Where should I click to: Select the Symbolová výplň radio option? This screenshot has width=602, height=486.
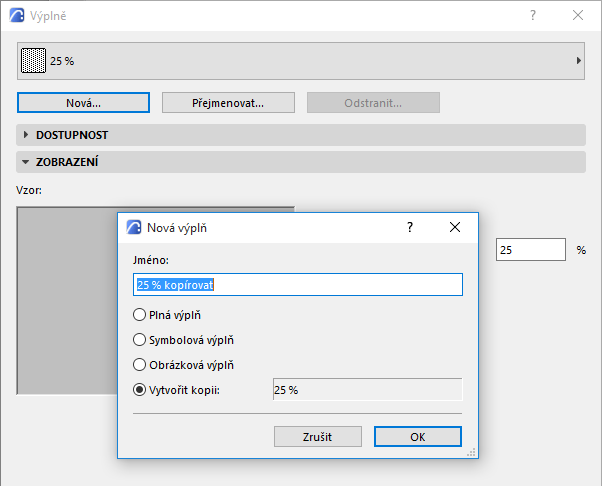point(140,340)
